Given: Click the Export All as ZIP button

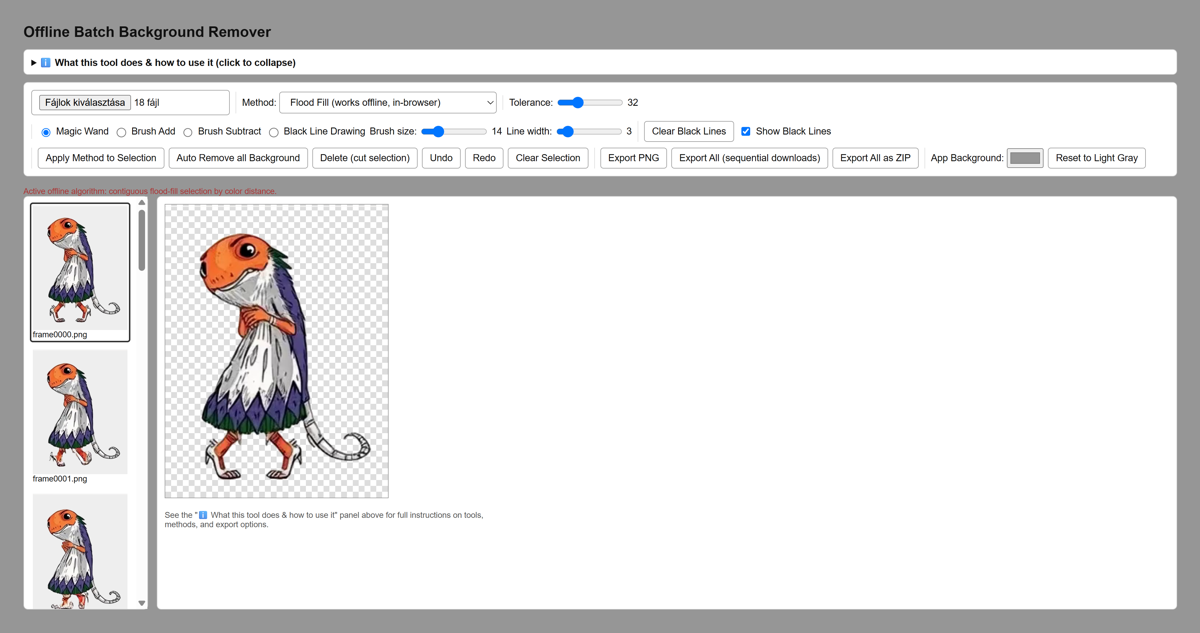Looking at the screenshot, I should tap(875, 158).
